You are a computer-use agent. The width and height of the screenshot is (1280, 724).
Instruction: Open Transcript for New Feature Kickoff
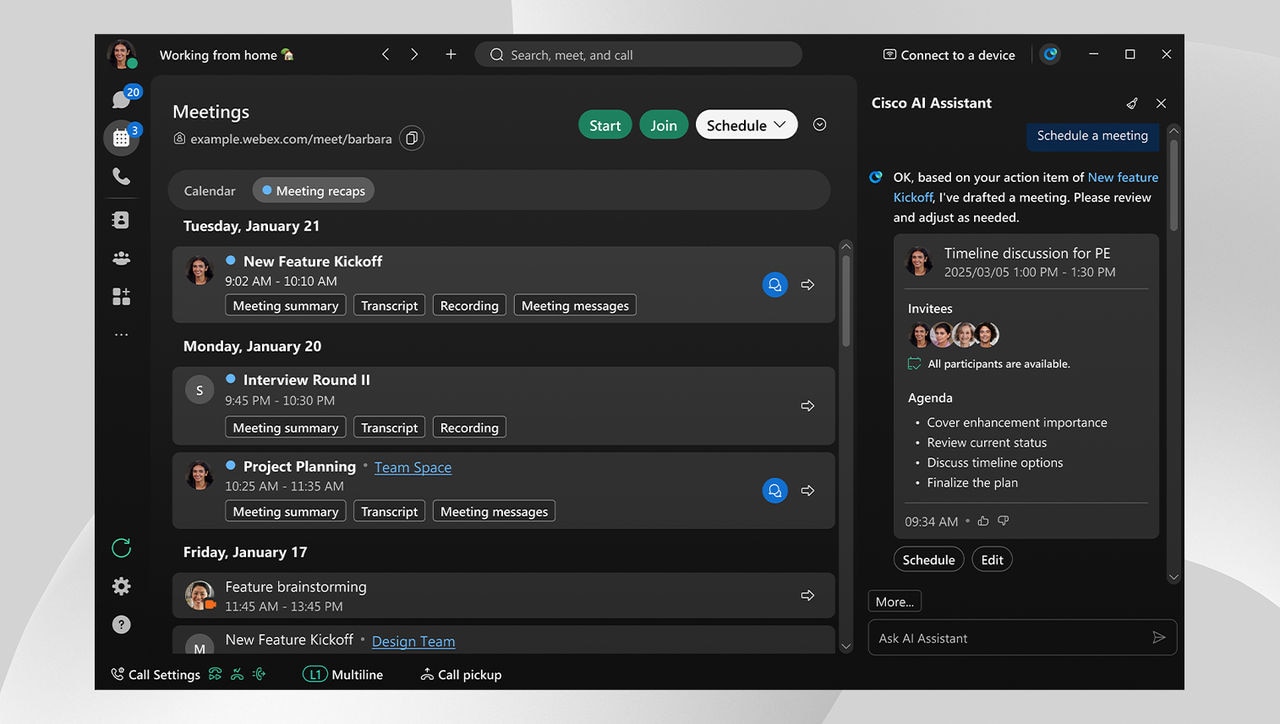[389, 306]
